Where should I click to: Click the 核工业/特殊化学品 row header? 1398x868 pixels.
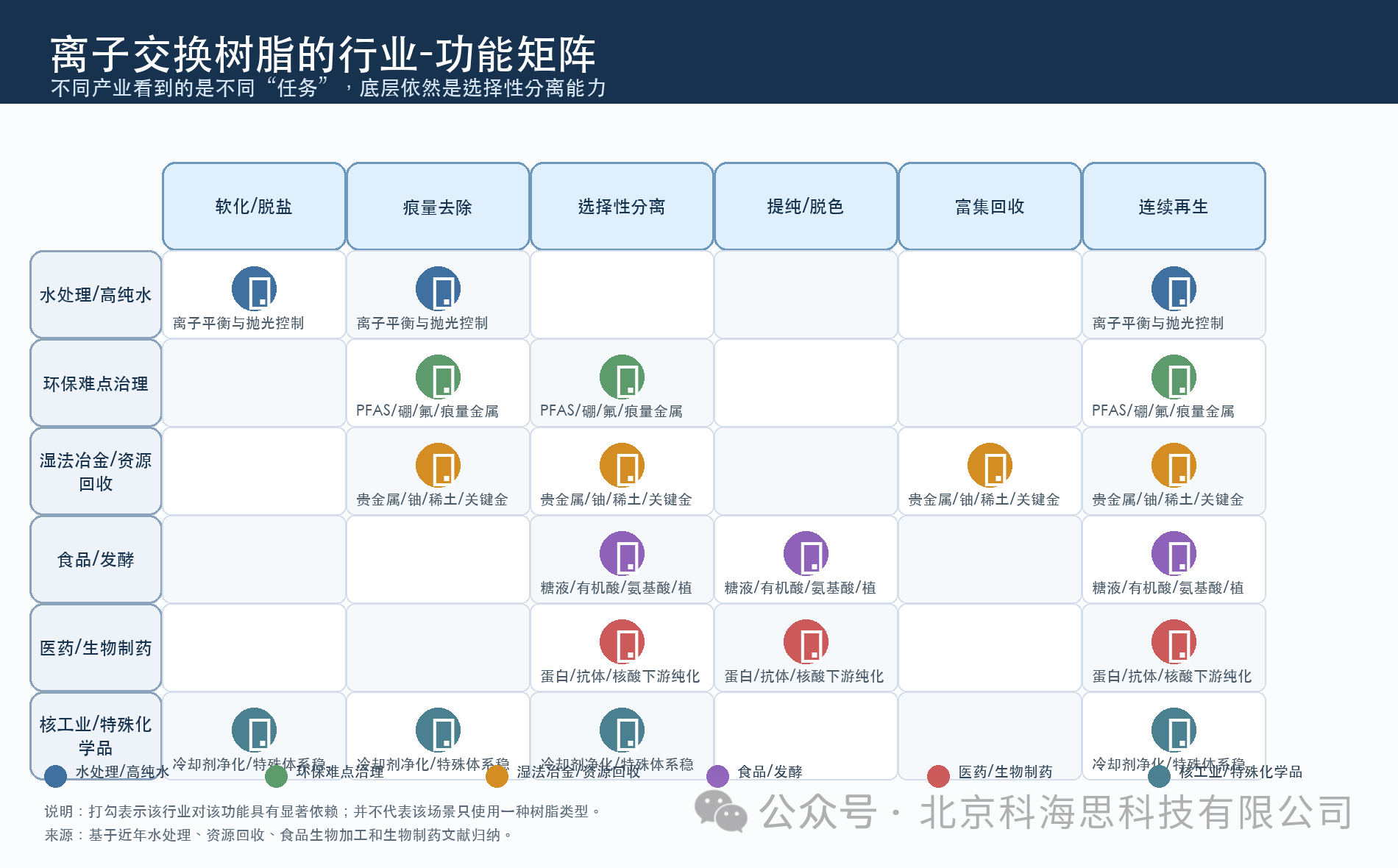click(x=96, y=736)
